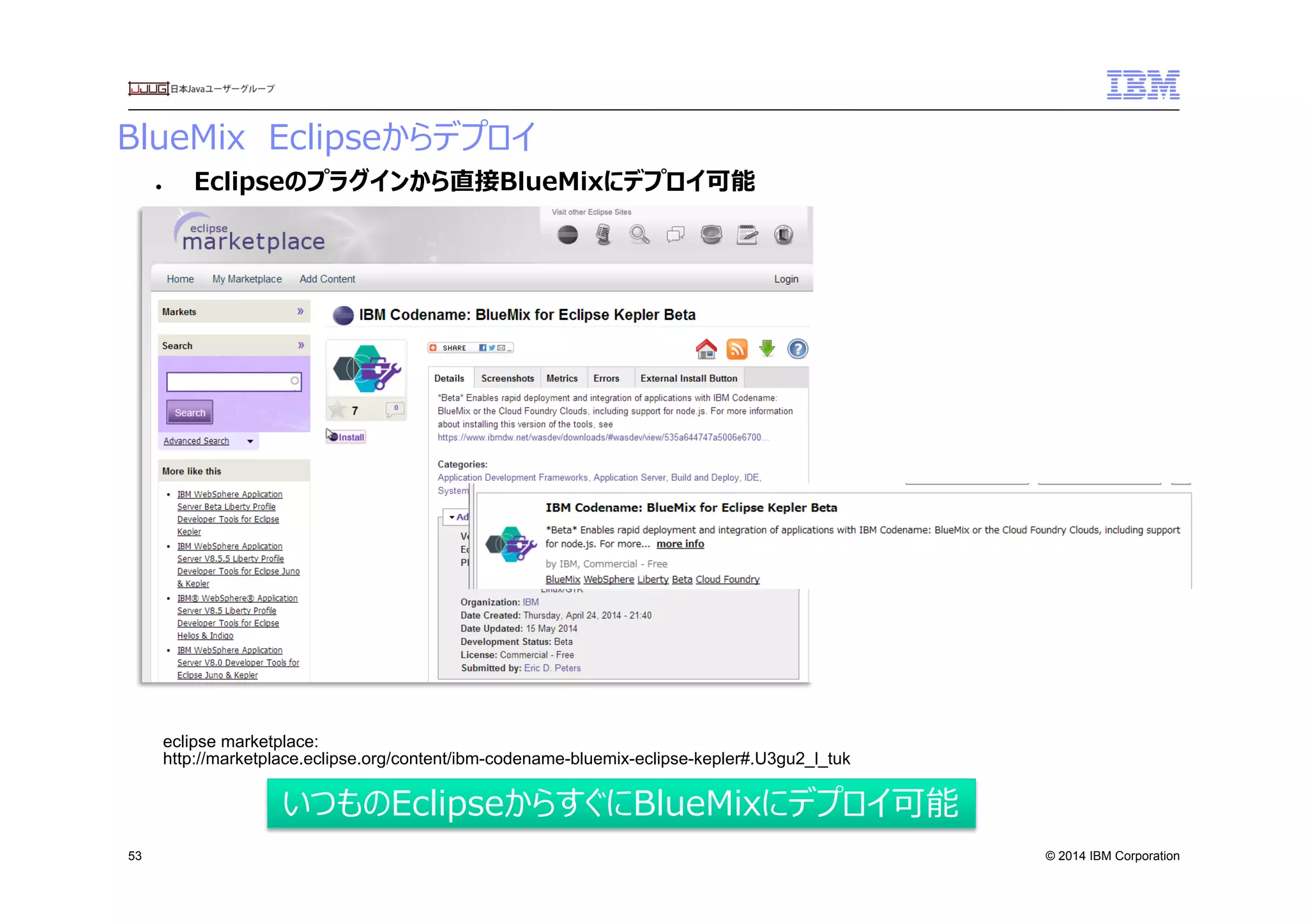Expand the Markets panel chevron
This screenshot has width=1308, height=924.
tap(300, 312)
